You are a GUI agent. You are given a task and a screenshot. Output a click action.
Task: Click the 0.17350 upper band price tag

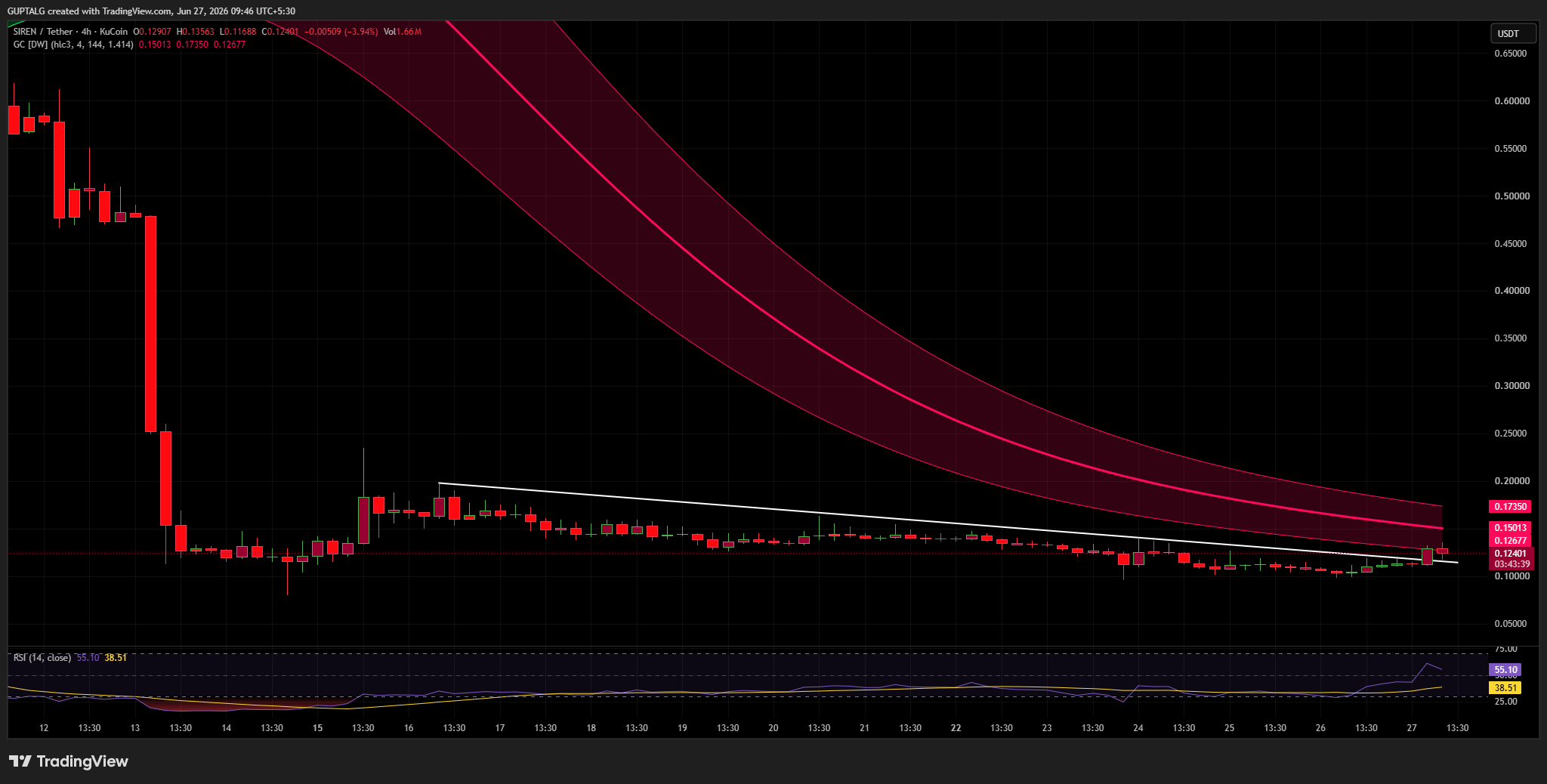tap(1510, 507)
